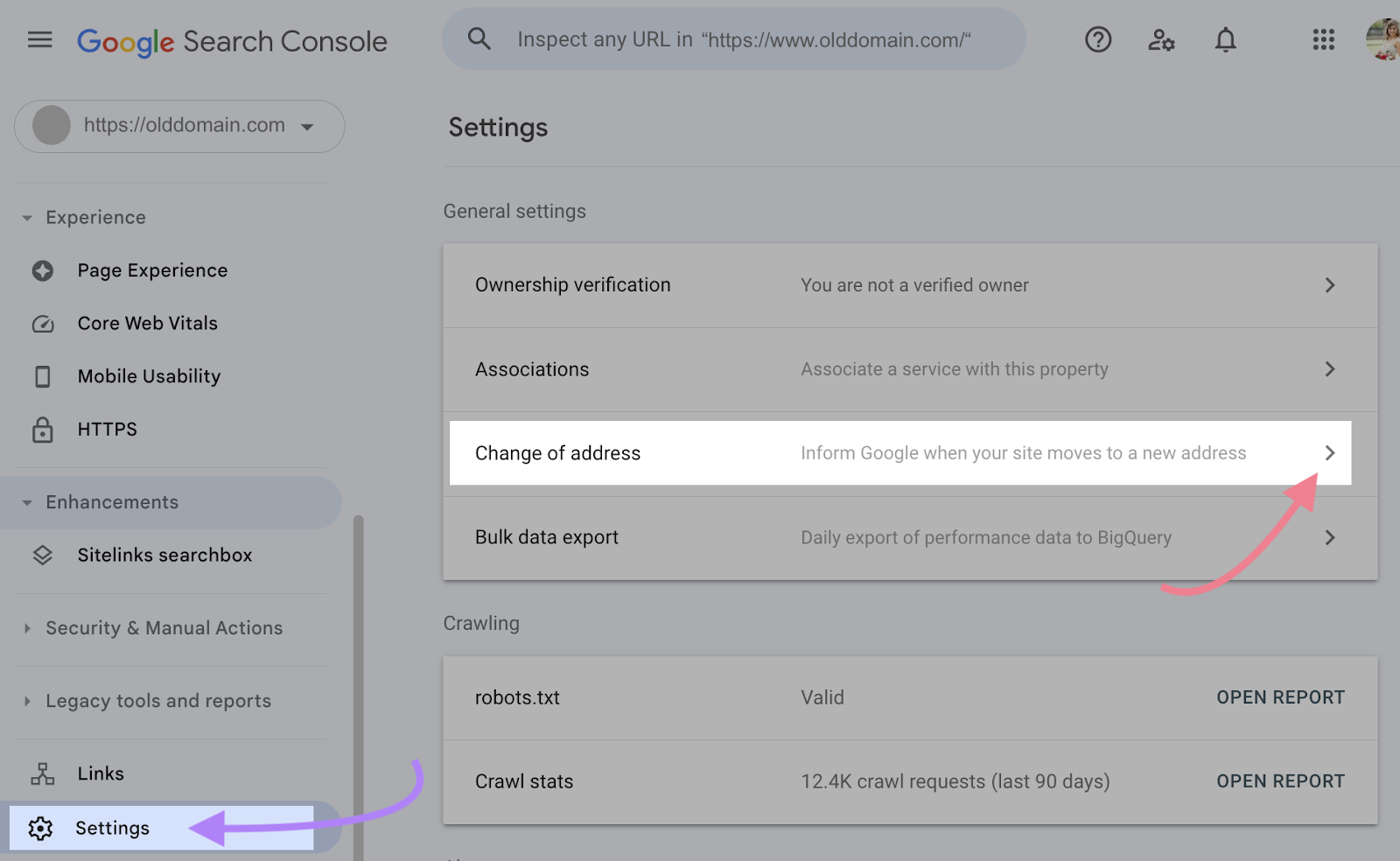Open the Sitelinks searchbox enhancement

(x=164, y=554)
